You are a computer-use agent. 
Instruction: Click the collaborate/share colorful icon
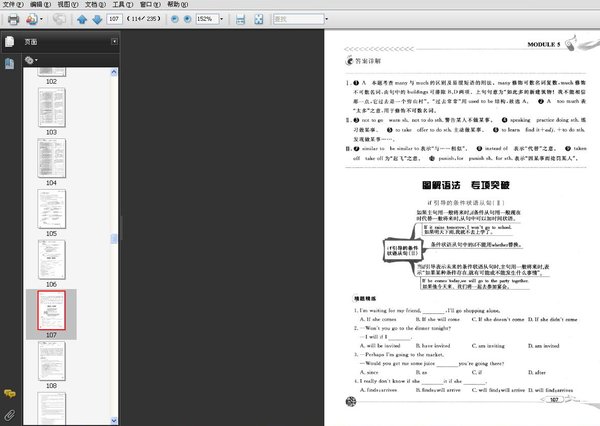[32, 19]
